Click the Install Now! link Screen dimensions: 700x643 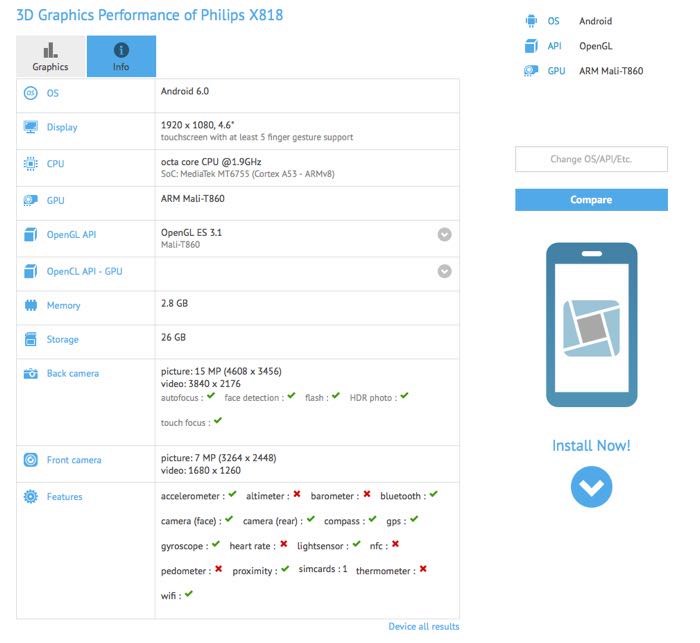point(592,446)
